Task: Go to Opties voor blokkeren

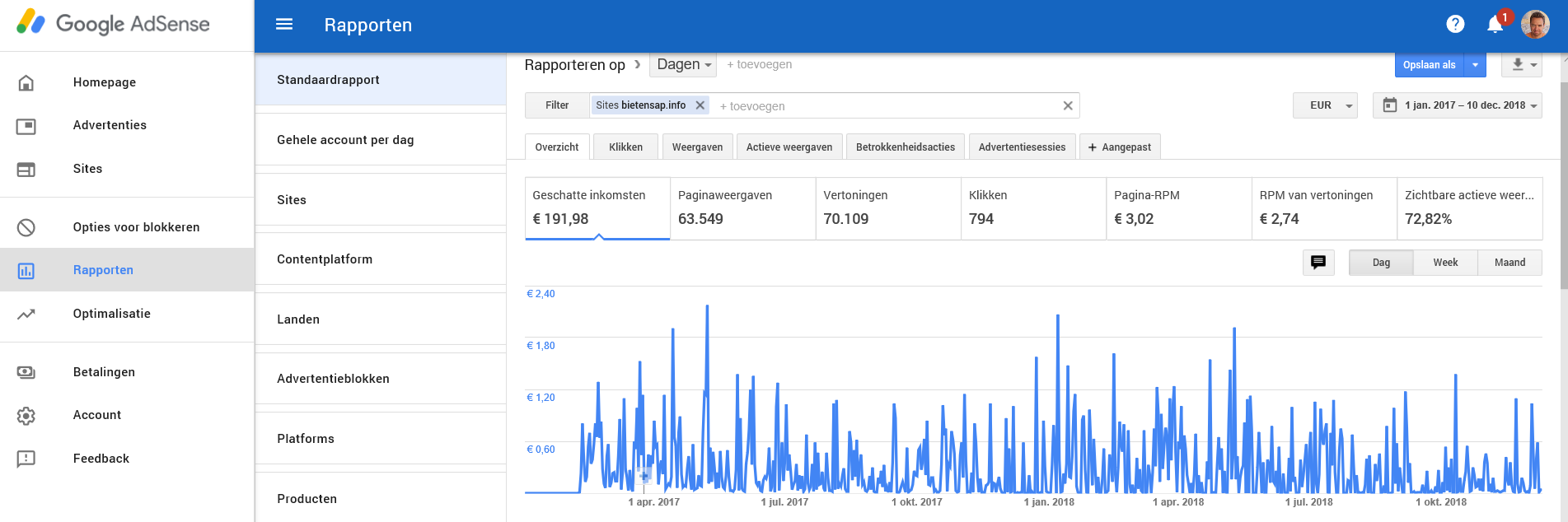Action: point(127,227)
